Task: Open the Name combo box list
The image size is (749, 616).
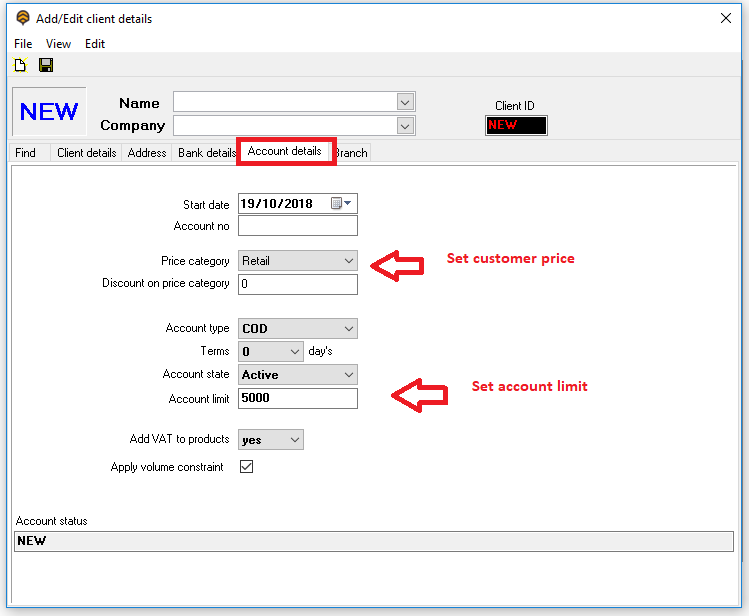Action: pyautogui.click(x=405, y=102)
